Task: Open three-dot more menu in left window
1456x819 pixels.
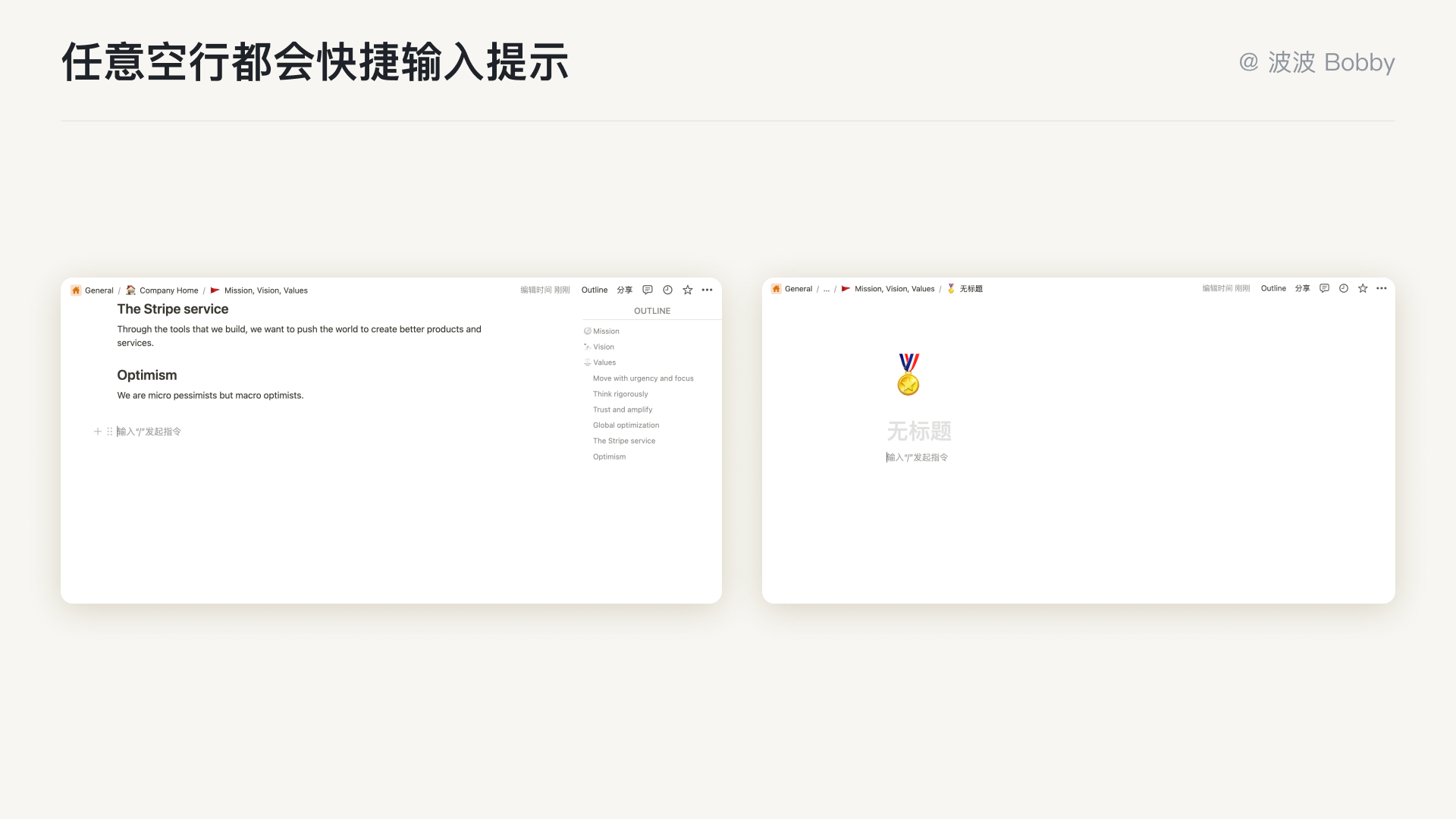Action: point(708,290)
